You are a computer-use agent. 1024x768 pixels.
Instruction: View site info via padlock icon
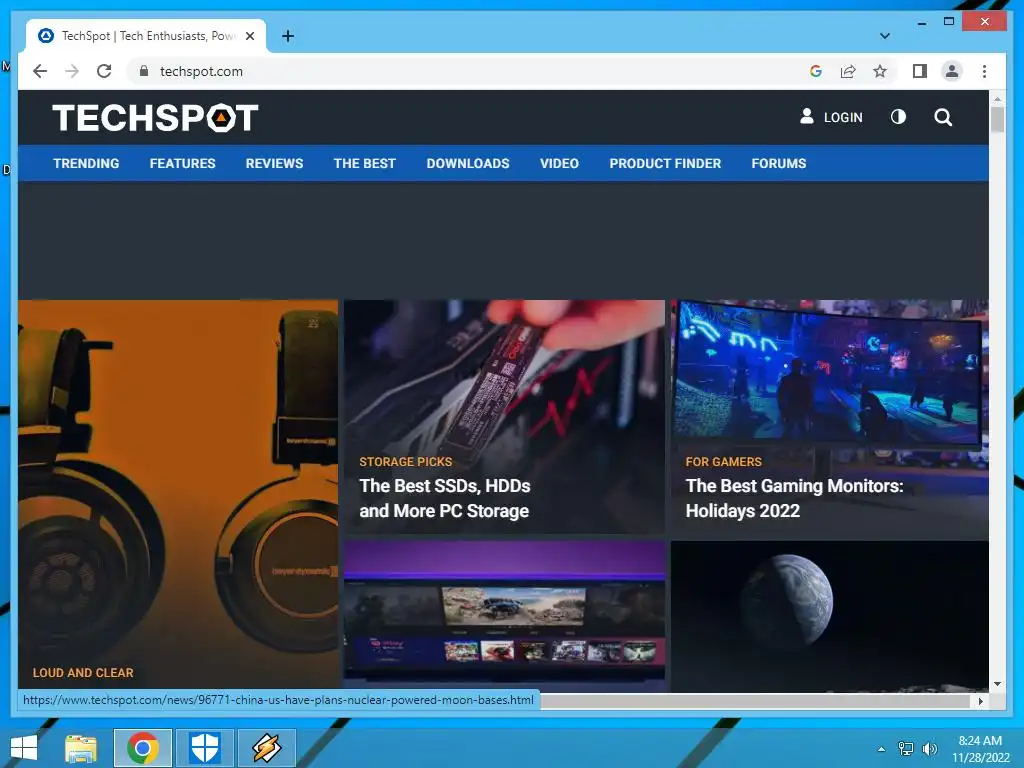coord(144,71)
